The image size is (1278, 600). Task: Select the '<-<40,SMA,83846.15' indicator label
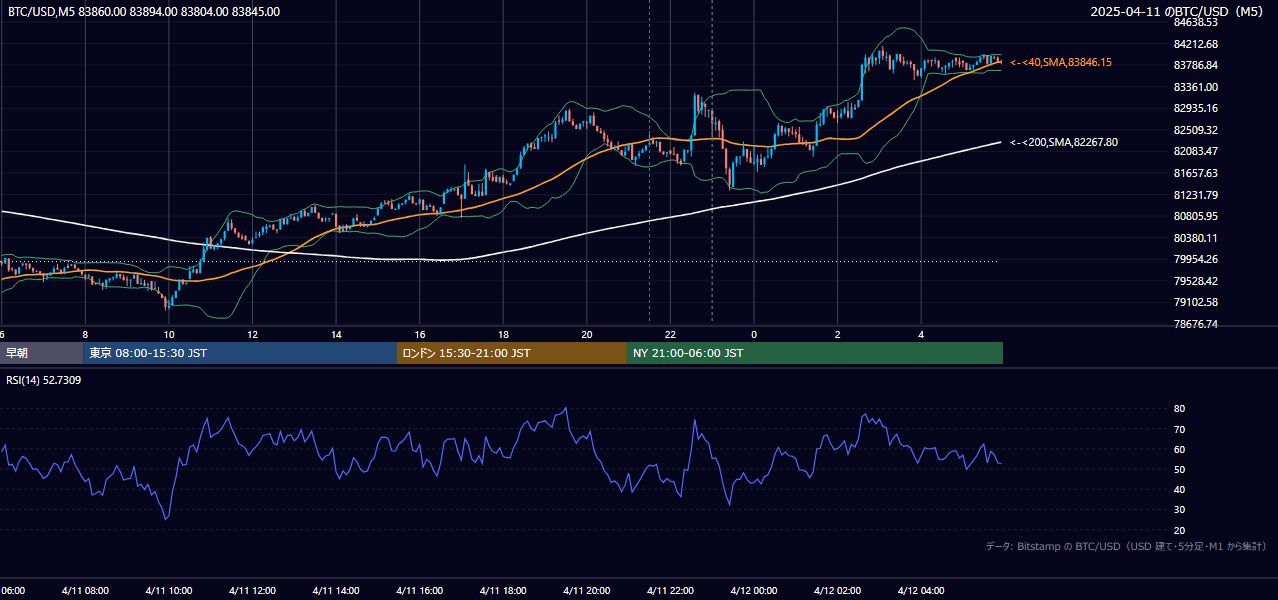click(x=1060, y=62)
